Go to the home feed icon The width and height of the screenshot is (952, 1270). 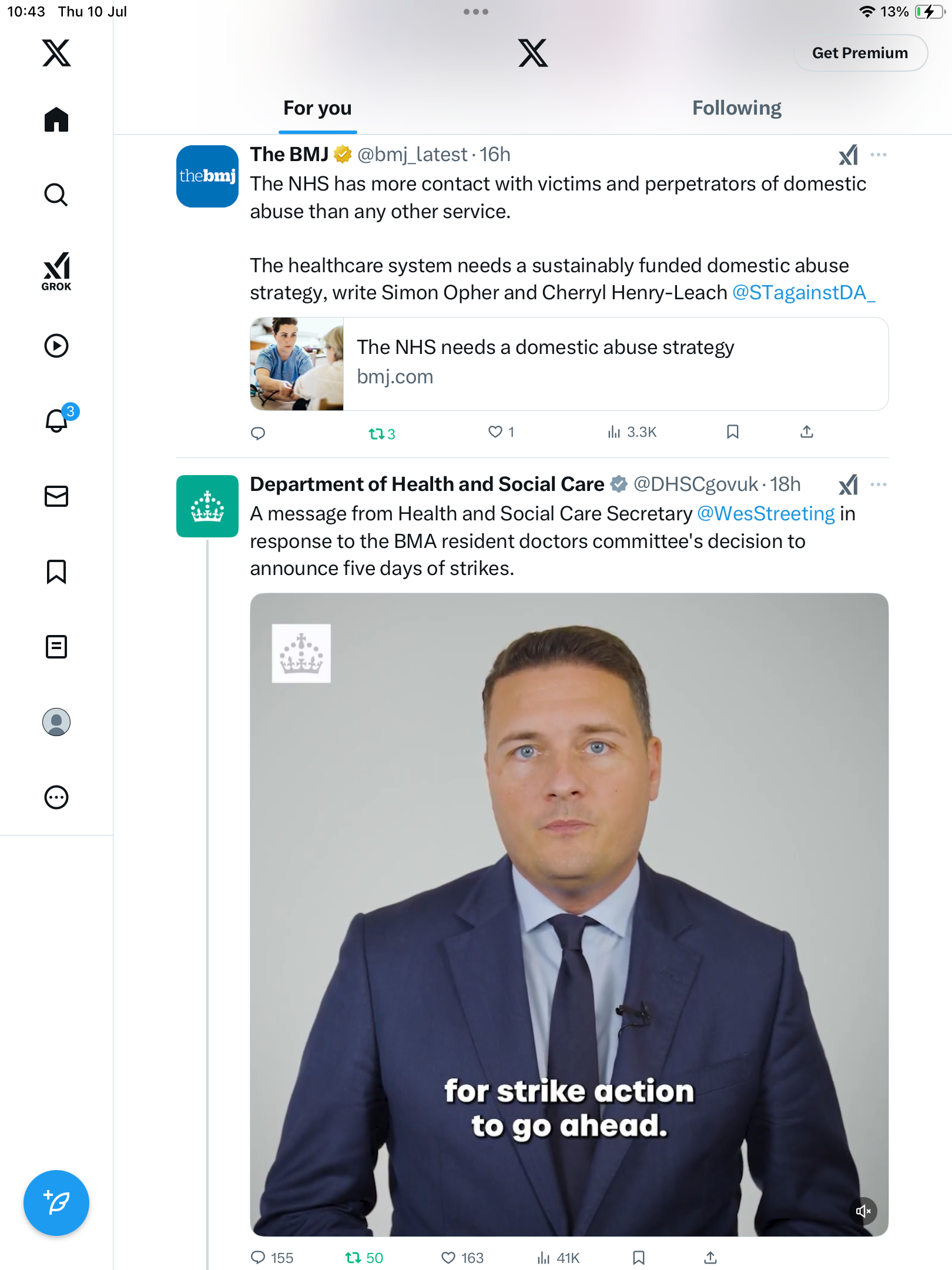point(56,119)
